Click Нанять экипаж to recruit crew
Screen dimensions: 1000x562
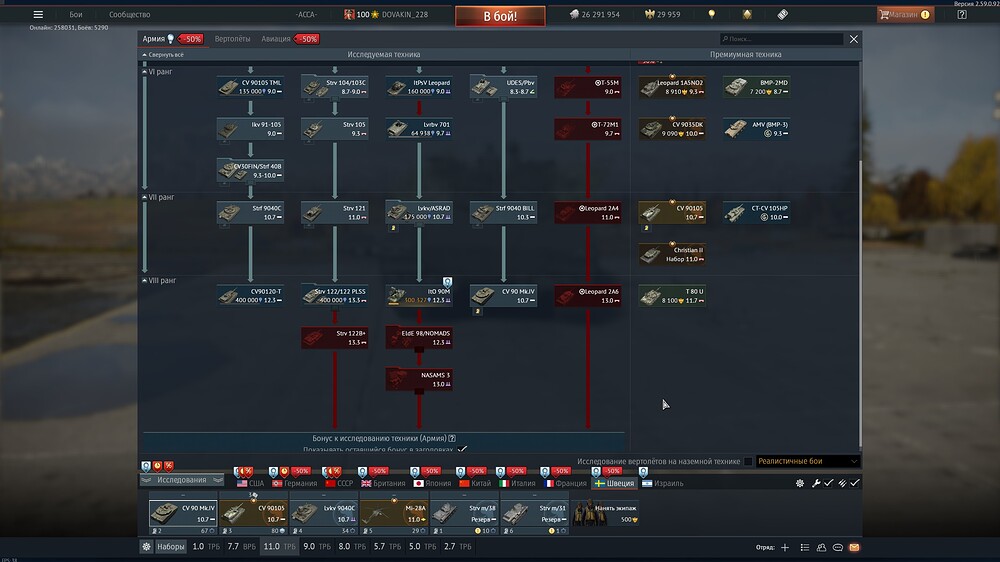[x=605, y=514]
